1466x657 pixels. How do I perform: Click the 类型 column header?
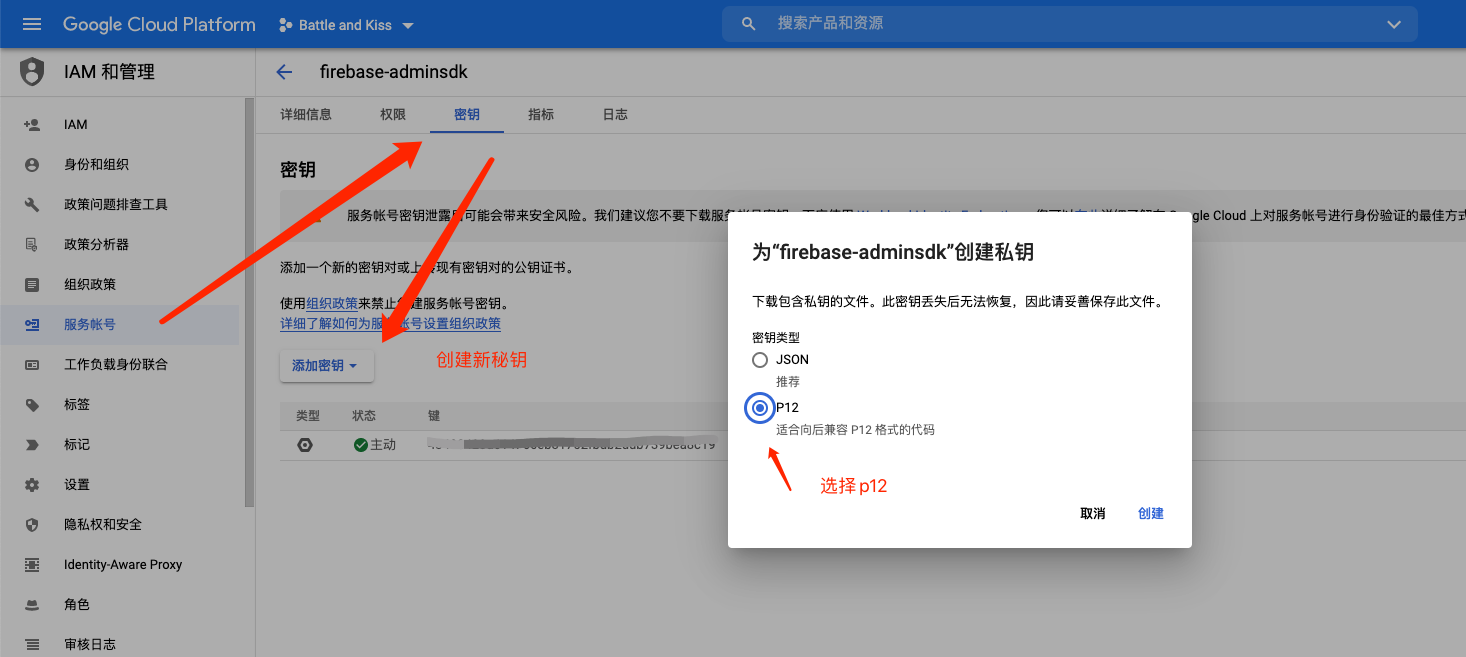click(x=308, y=416)
